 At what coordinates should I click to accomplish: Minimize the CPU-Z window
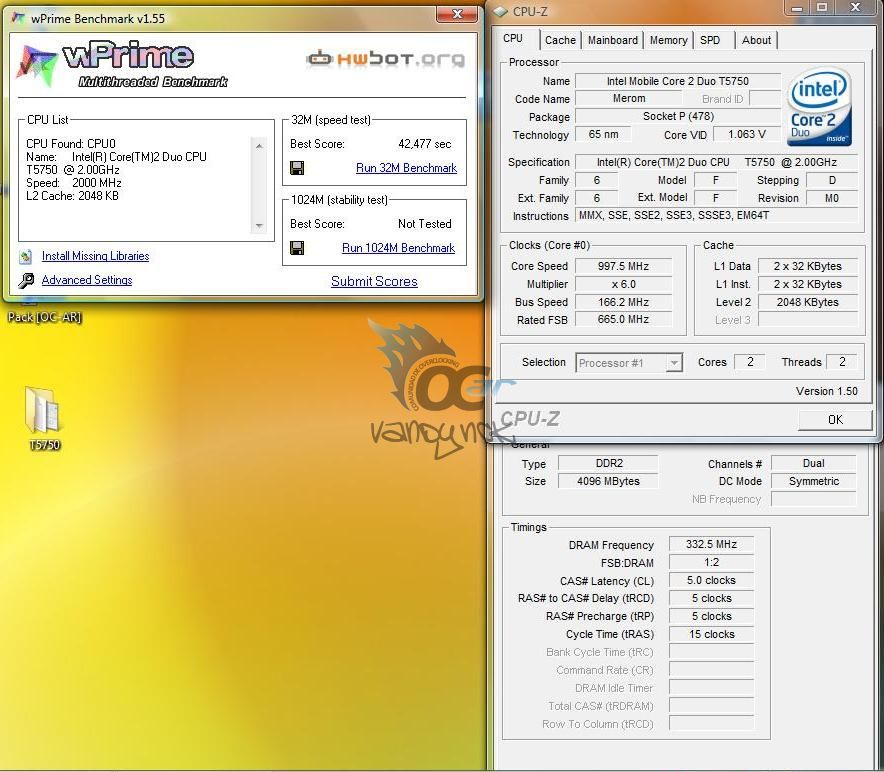pos(797,8)
